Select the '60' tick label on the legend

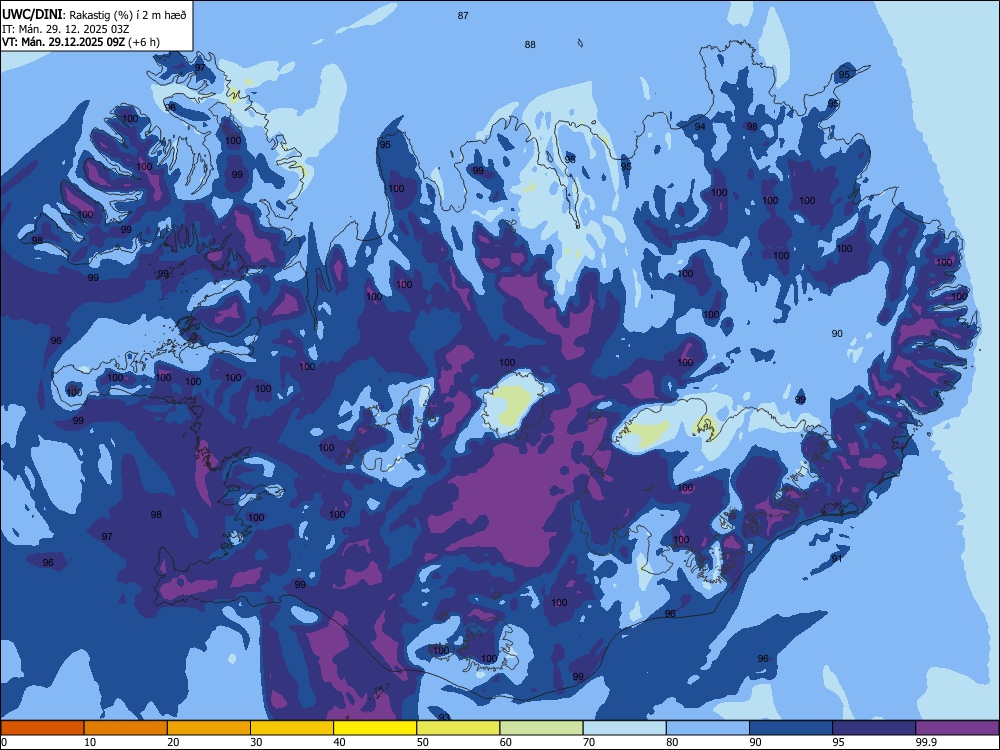506,742
